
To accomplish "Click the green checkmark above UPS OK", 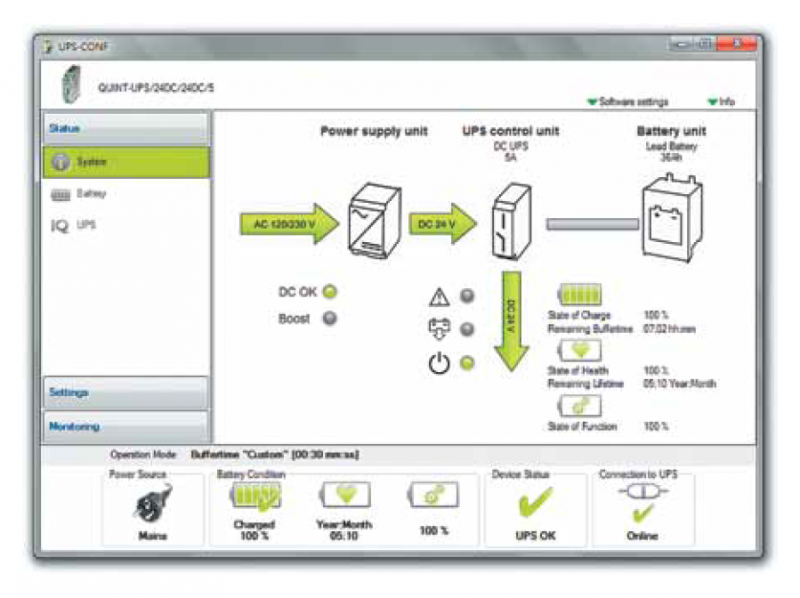I will pos(535,502).
